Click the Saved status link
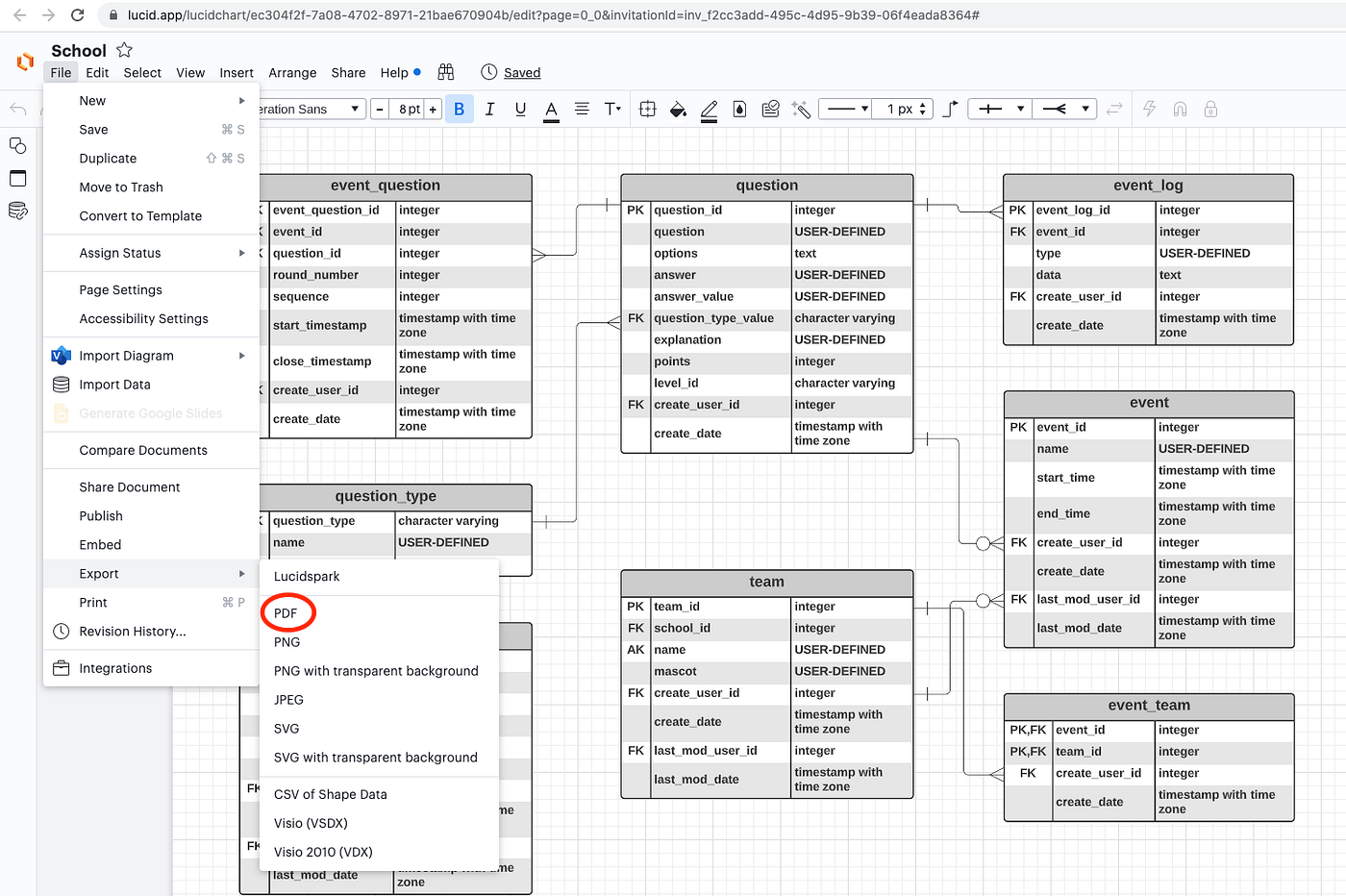 (522, 72)
